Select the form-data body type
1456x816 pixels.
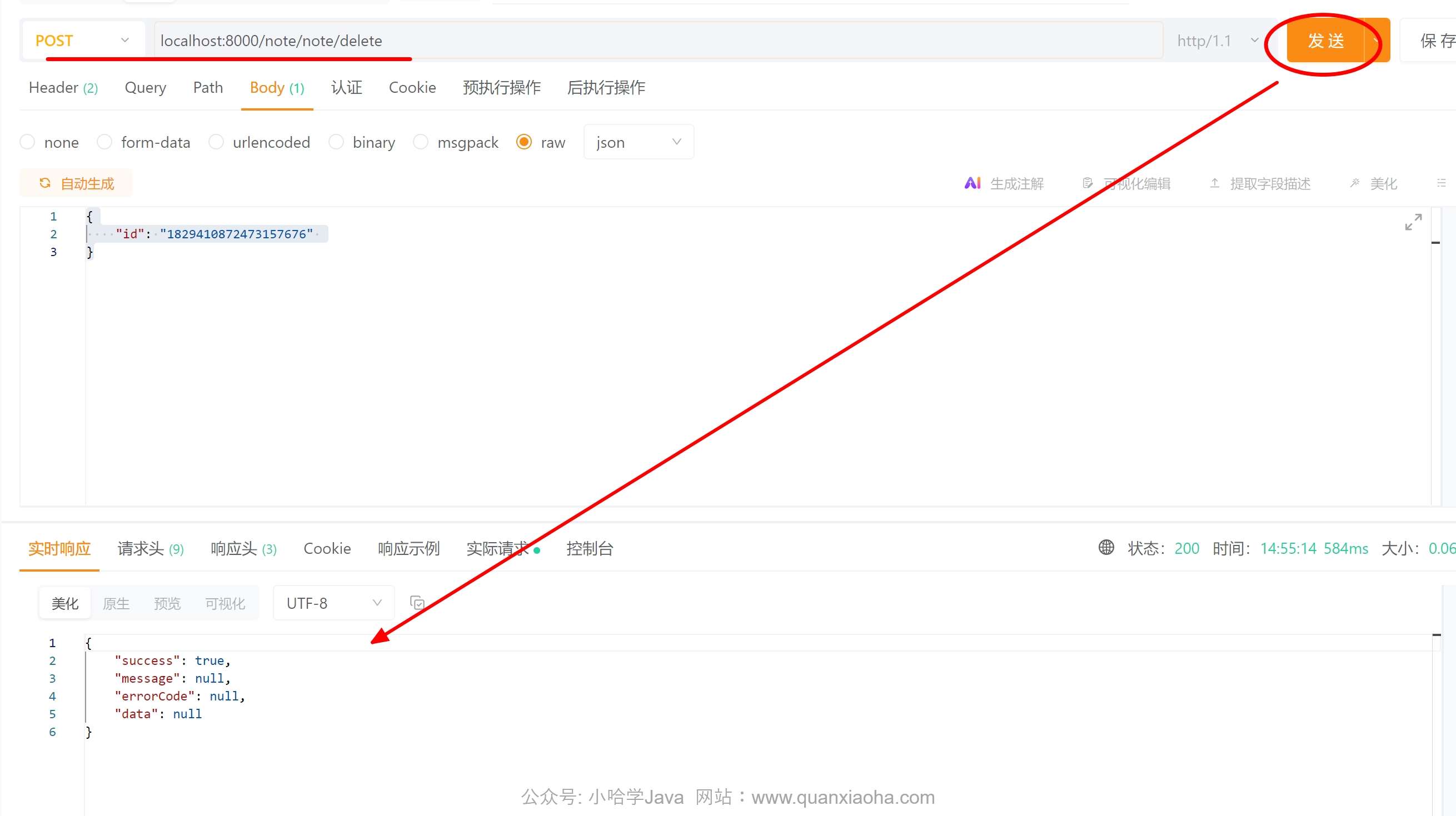click(x=104, y=142)
